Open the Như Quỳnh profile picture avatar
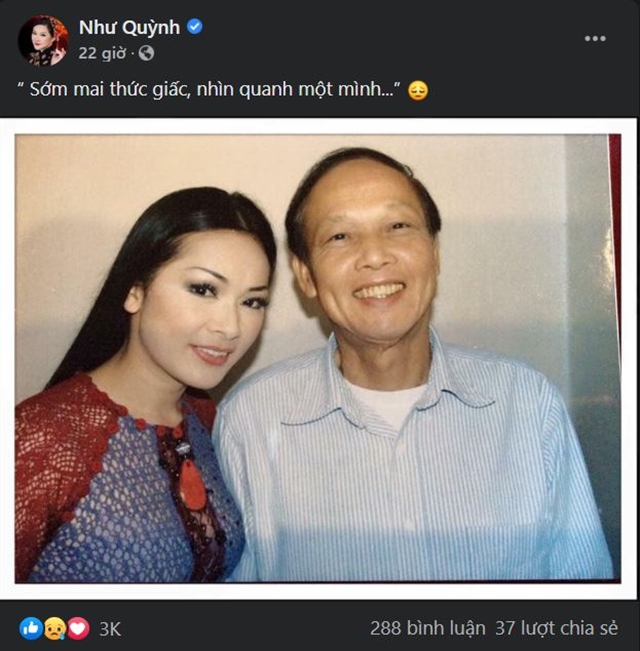The width and height of the screenshot is (640, 651). tap(43, 41)
